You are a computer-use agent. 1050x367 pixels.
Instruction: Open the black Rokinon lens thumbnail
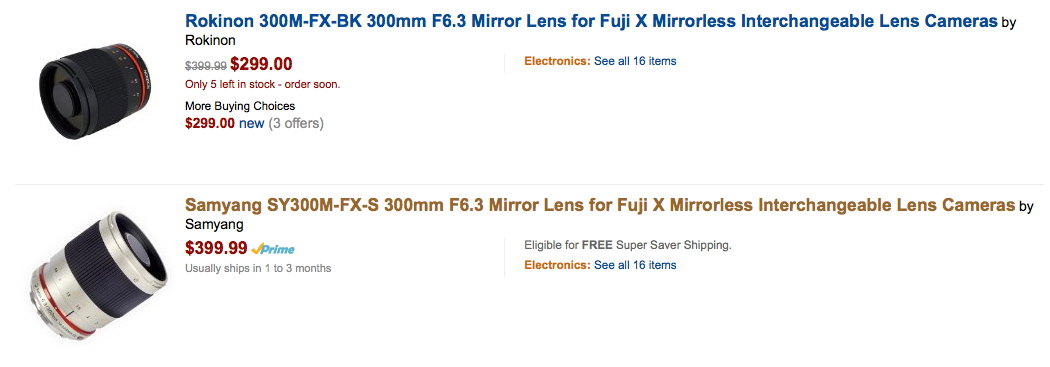click(x=95, y=92)
